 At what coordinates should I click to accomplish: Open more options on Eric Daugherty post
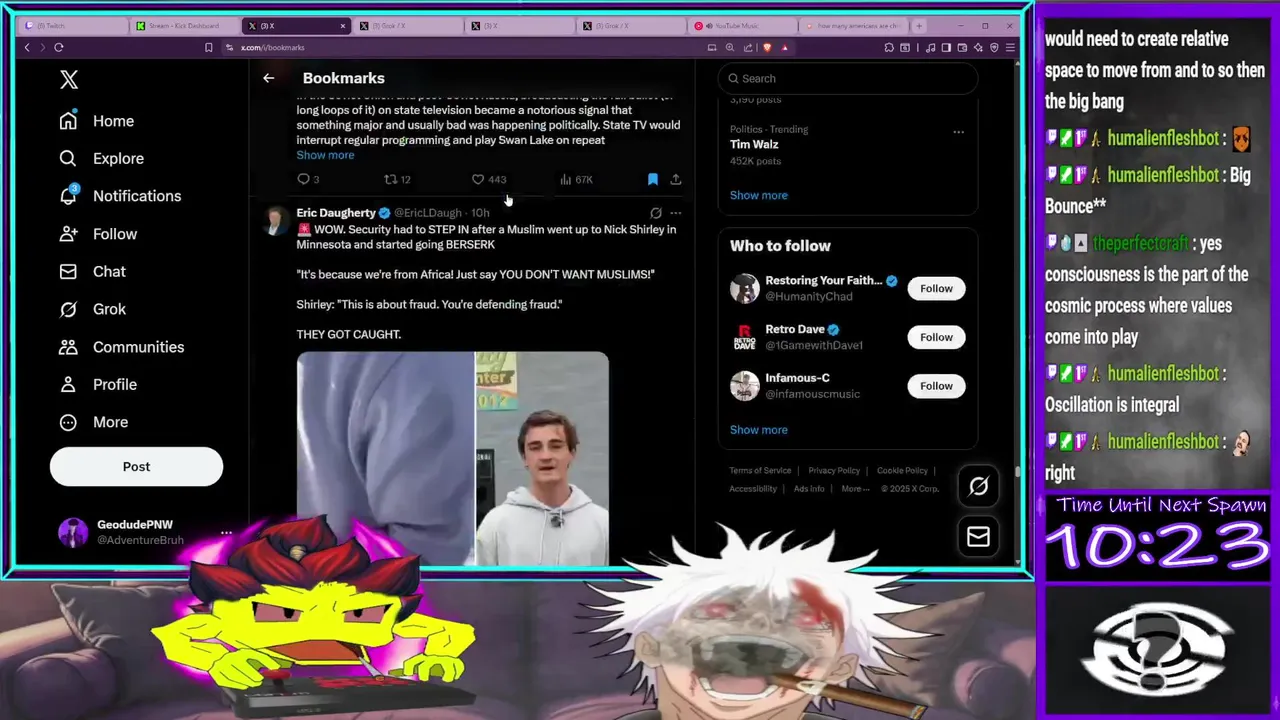click(x=676, y=213)
